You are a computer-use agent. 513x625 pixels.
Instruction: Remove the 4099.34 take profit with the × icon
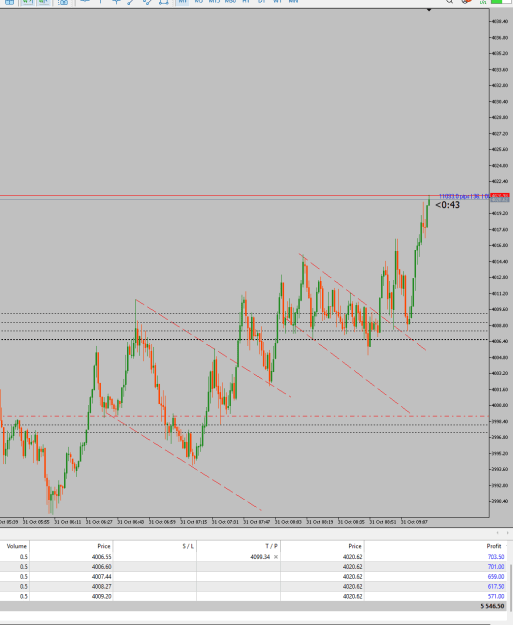click(276, 557)
